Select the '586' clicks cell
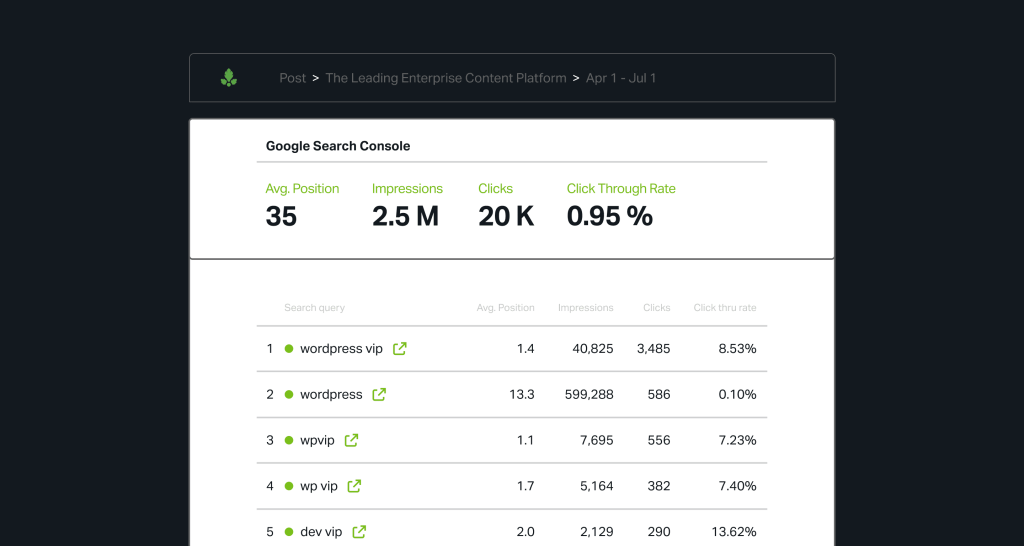The height and width of the screenshot is (546, 1024). [659, 394]
